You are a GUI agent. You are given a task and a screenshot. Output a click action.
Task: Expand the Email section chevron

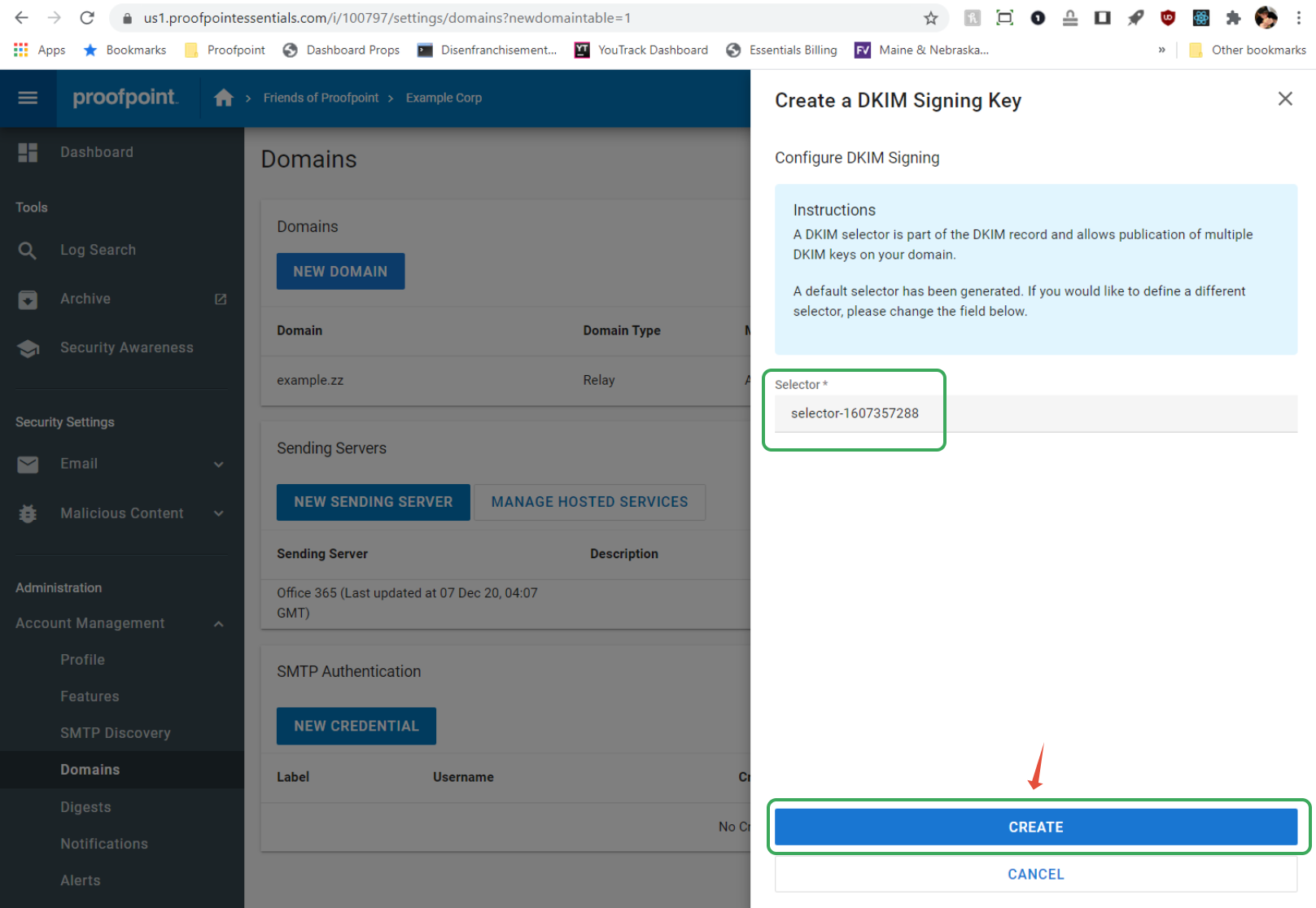point(217,464)
